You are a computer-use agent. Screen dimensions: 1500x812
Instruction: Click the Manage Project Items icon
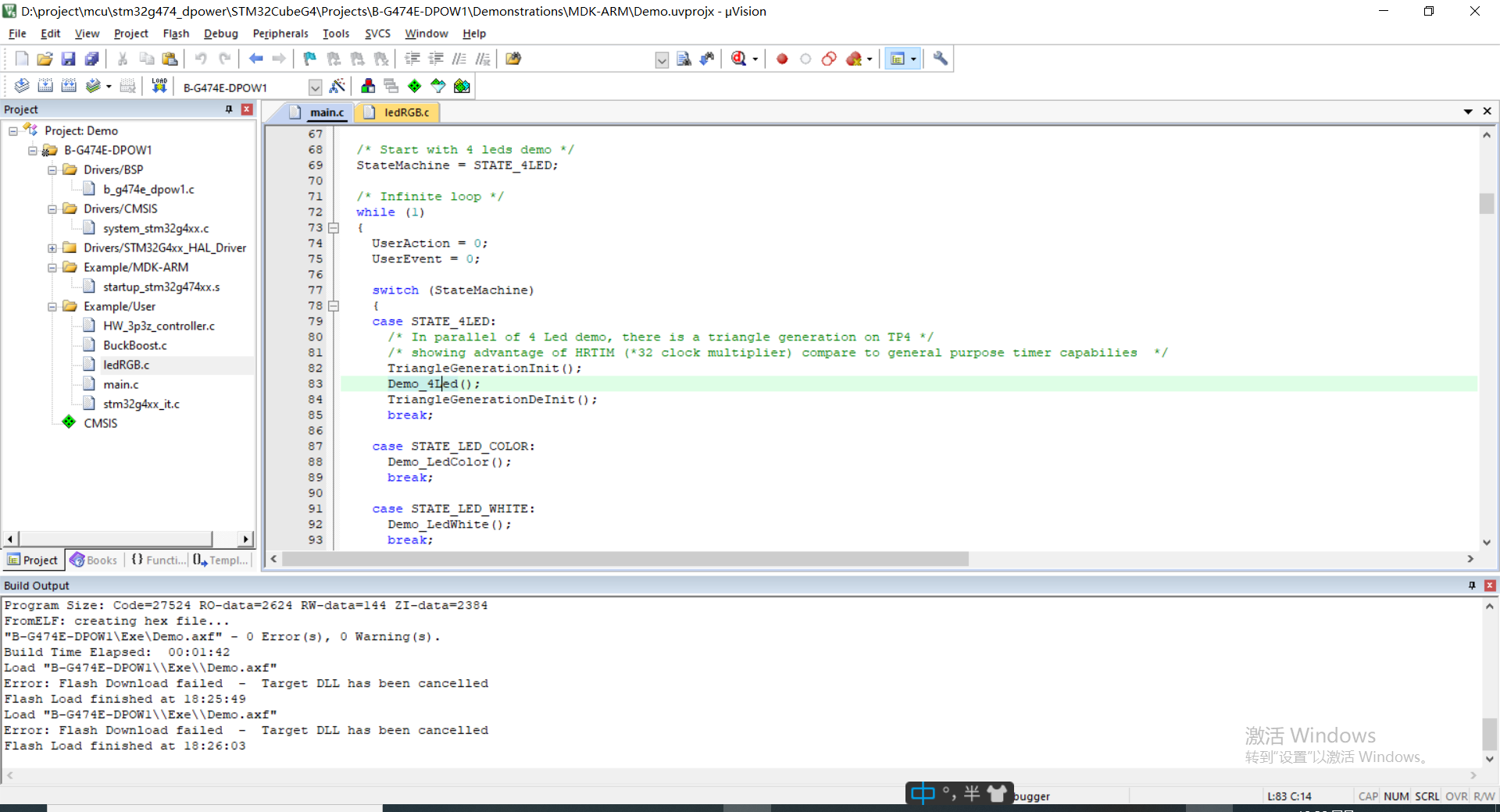coord(368,86)
